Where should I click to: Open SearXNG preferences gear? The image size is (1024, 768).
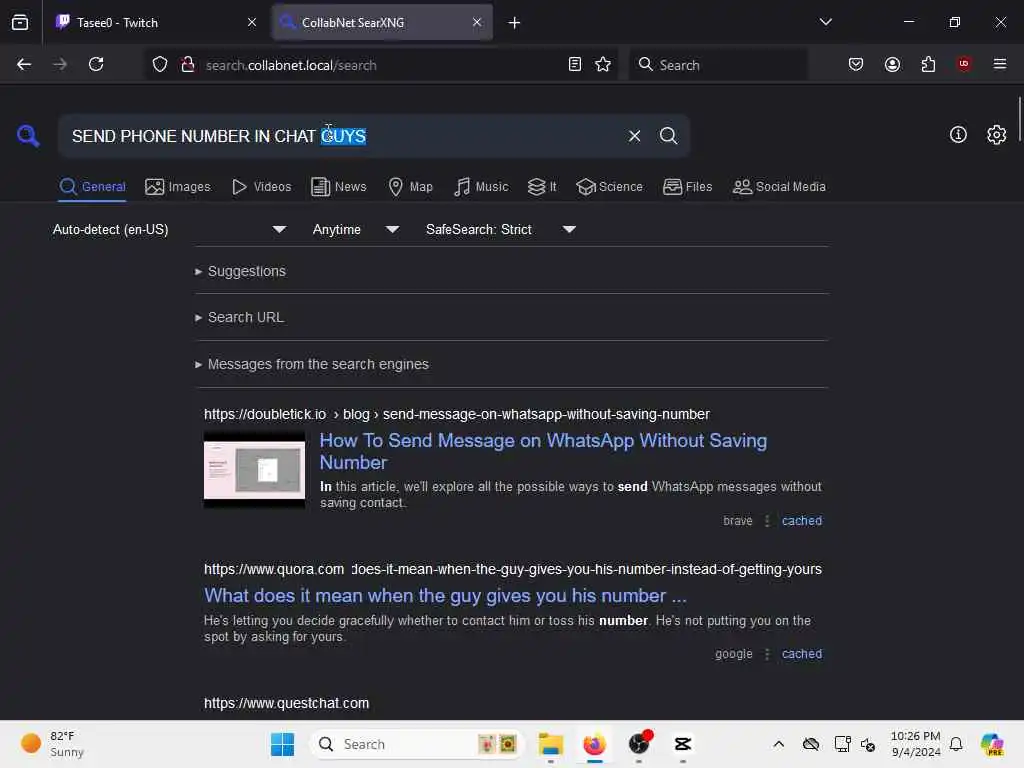(x=996, y=135)
